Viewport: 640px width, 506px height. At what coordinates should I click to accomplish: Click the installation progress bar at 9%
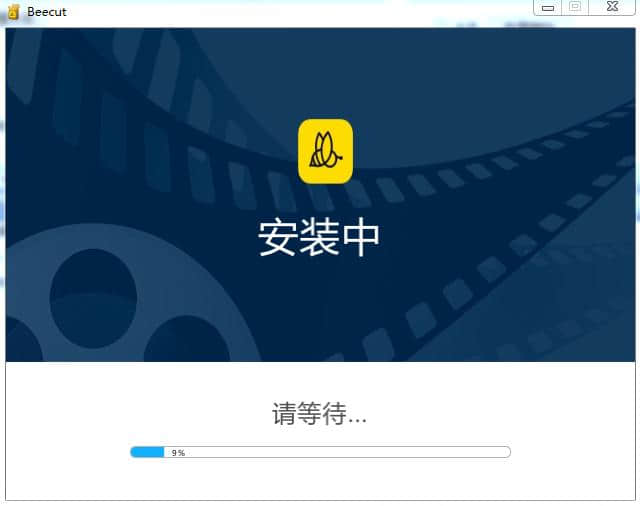(320, 452)
